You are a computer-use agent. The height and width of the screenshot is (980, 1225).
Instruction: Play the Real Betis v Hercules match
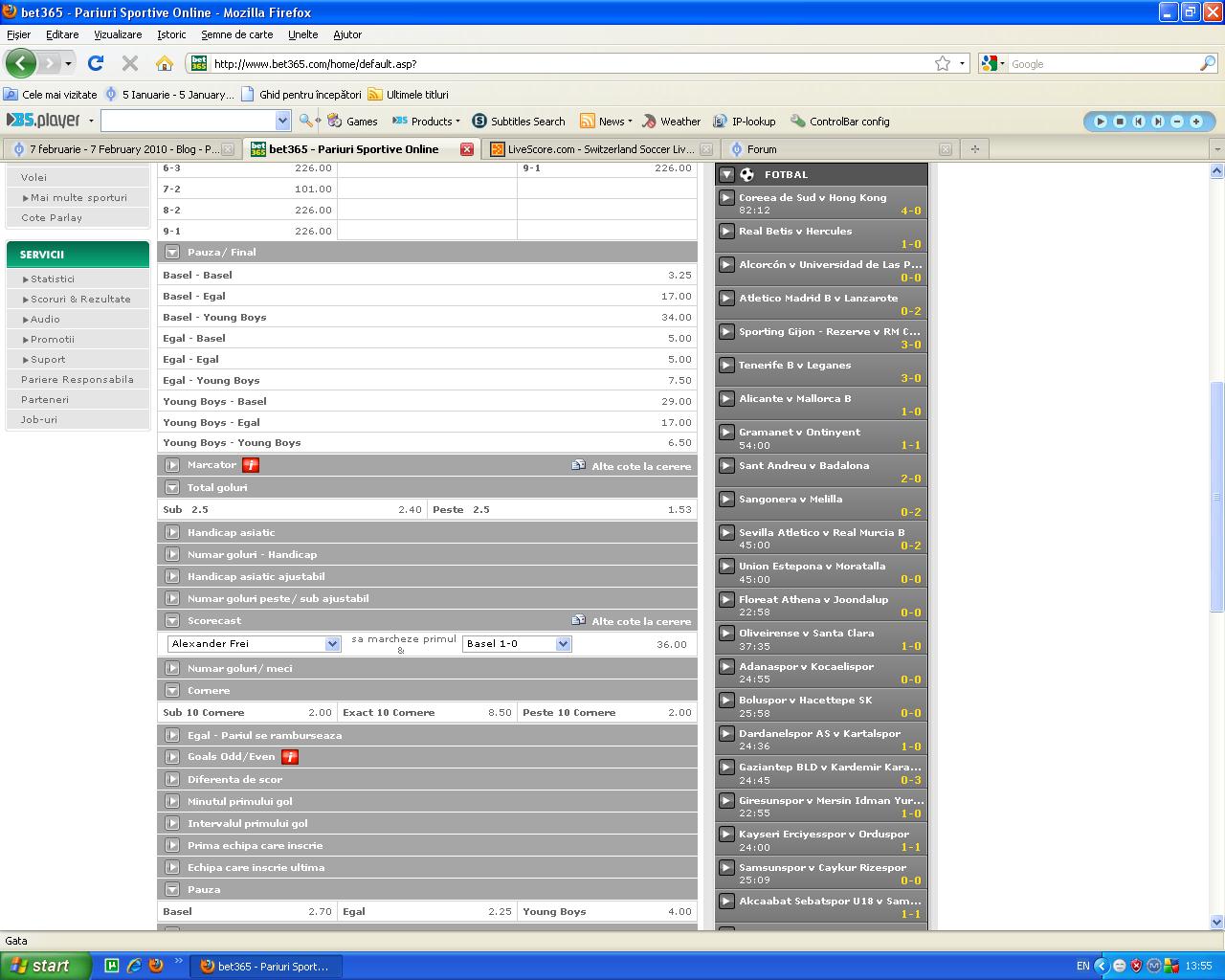(x=727, y=231)
